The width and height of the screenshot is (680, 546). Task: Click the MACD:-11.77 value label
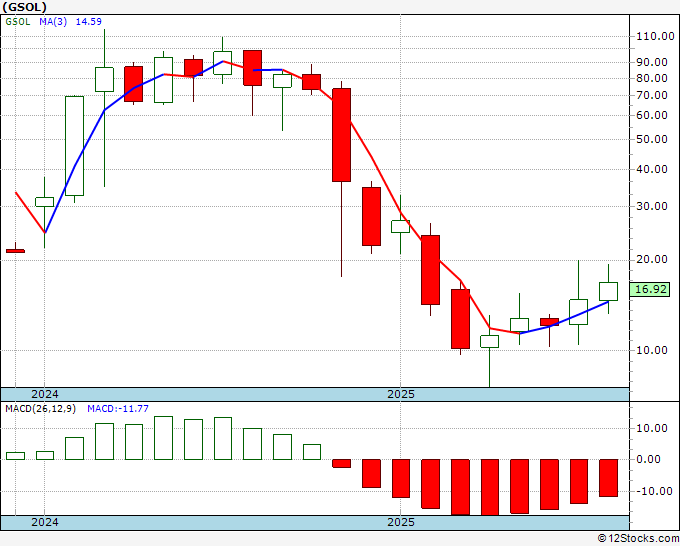pyautogui.click(x=118, y=409)
